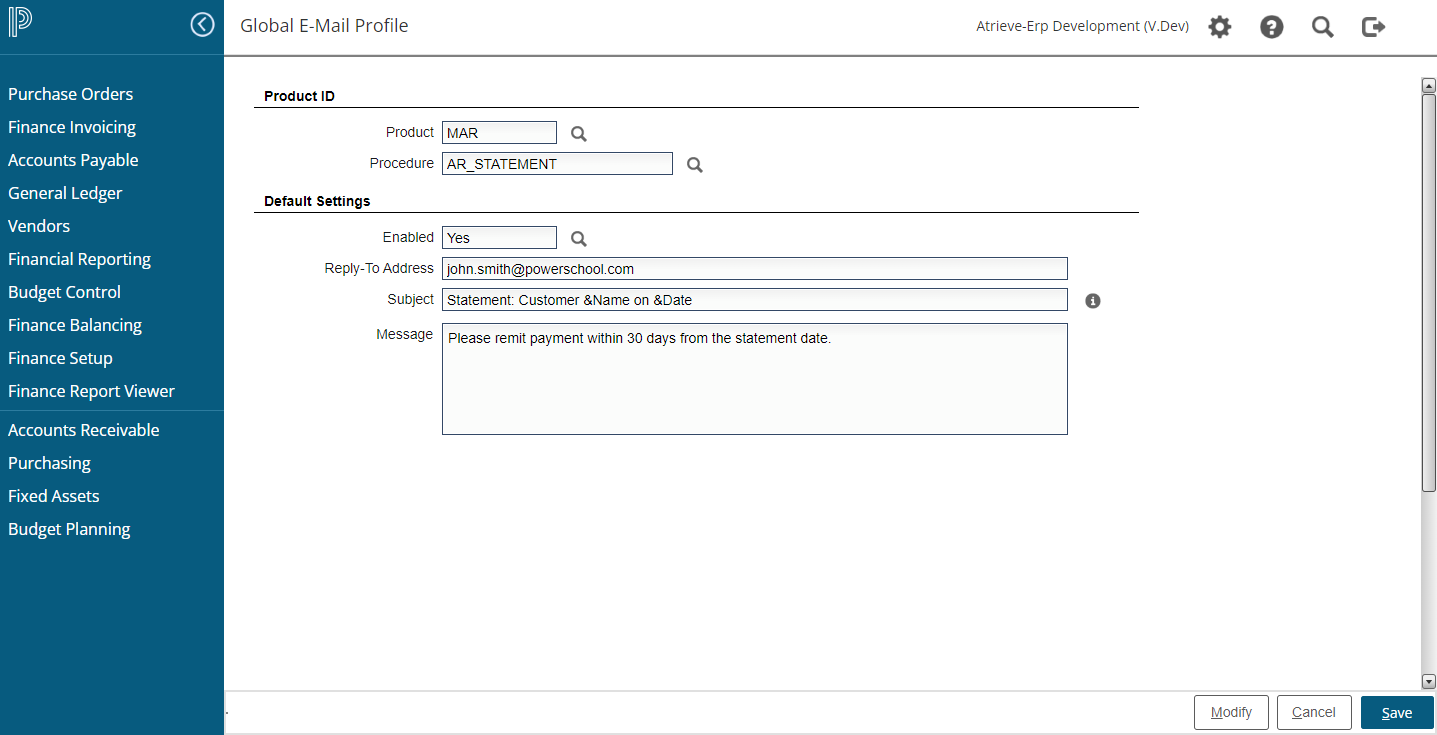
Task: Open the Product lookup magnifier icon
Action: 578,134
